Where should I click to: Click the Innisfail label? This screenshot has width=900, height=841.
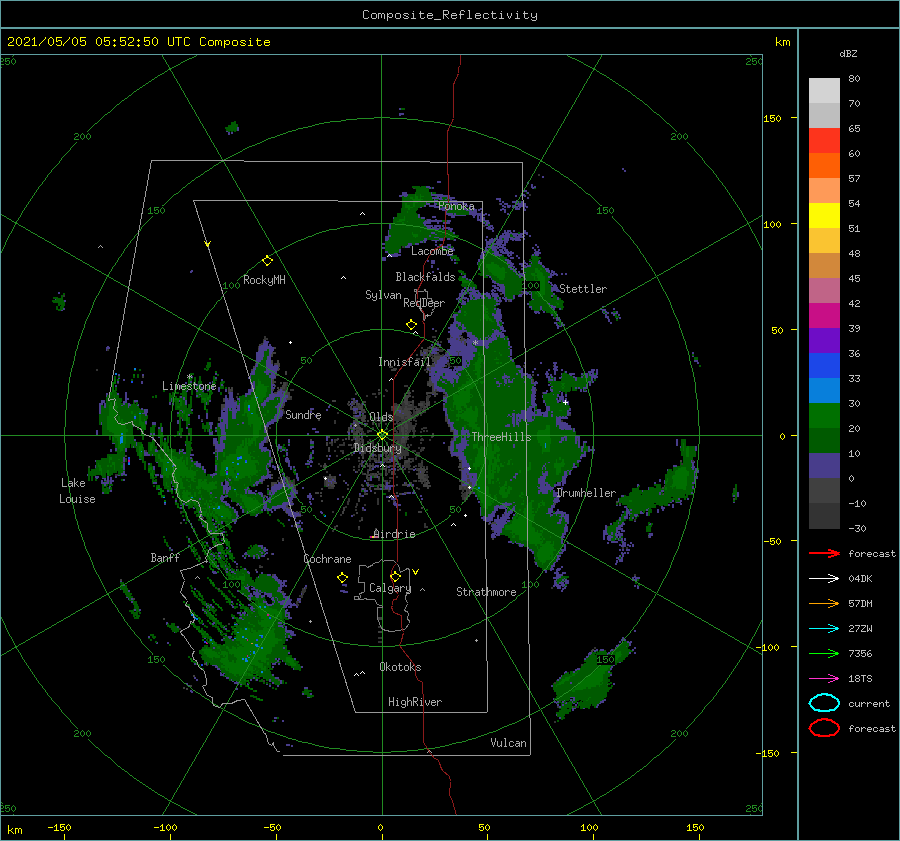coord(404,362)
